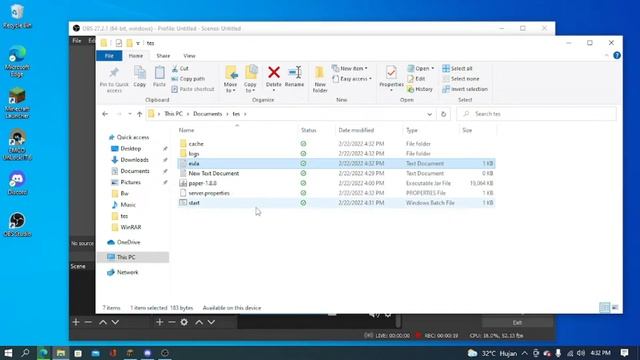This screenshot has height=360, width=640.
Task: Select the cache folder
Action: tap(336, 144)
